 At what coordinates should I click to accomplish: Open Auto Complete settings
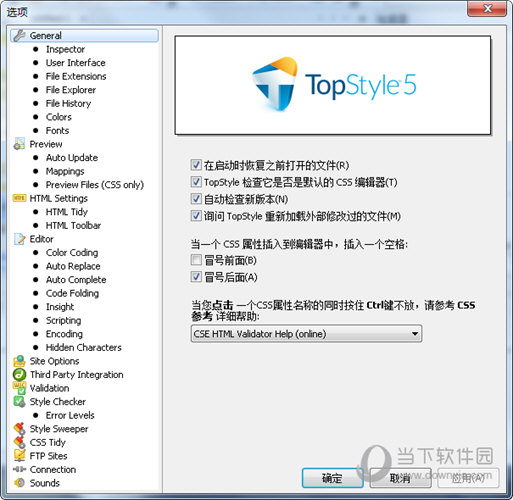coord(76,280)
